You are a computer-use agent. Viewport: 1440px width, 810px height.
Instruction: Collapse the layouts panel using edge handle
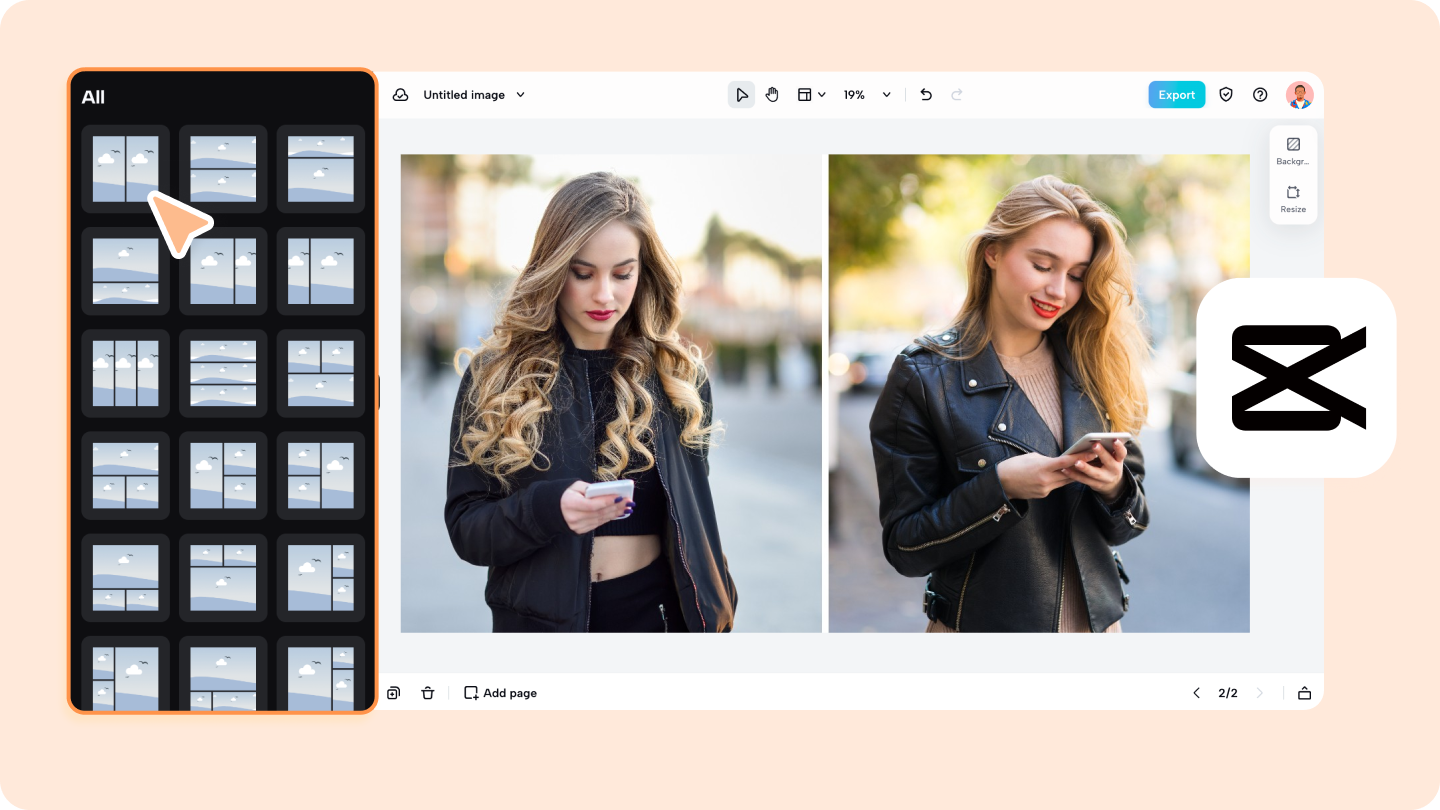[x=378, y=393]
